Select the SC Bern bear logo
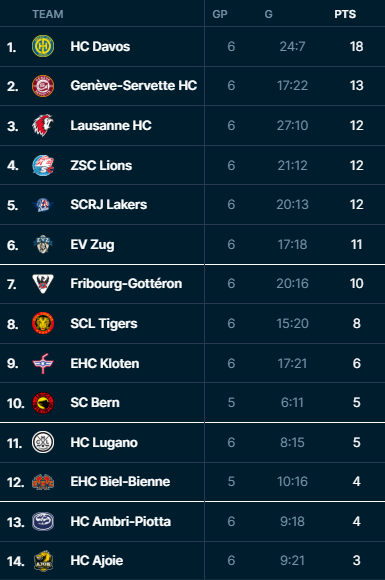The width and height of the screenshot is (385, 580). 43,403
